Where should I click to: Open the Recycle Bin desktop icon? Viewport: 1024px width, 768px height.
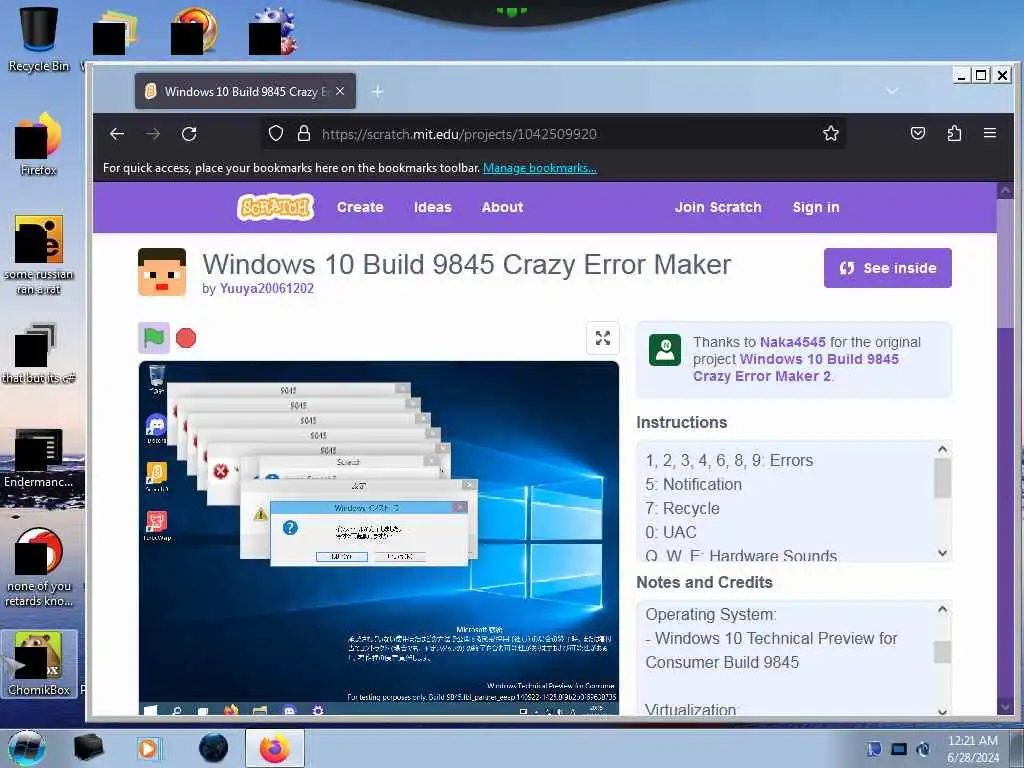39,38
